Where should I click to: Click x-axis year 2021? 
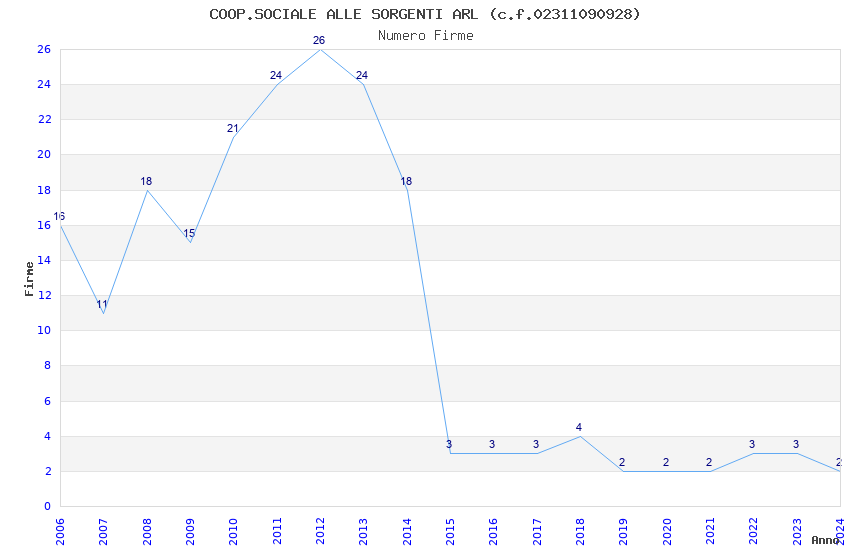[x=710, y=531]
